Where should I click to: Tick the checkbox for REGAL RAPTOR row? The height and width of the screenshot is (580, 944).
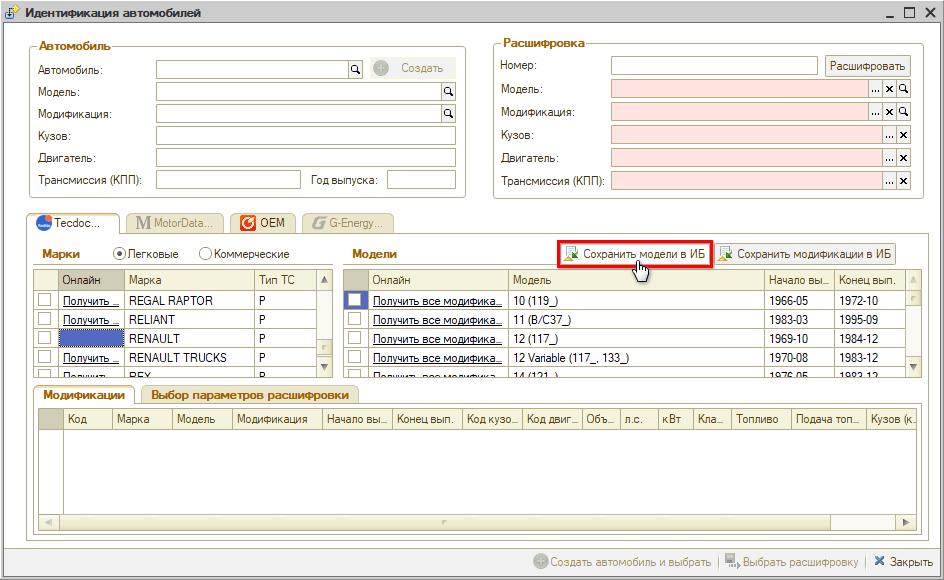[x=44, y=300]
